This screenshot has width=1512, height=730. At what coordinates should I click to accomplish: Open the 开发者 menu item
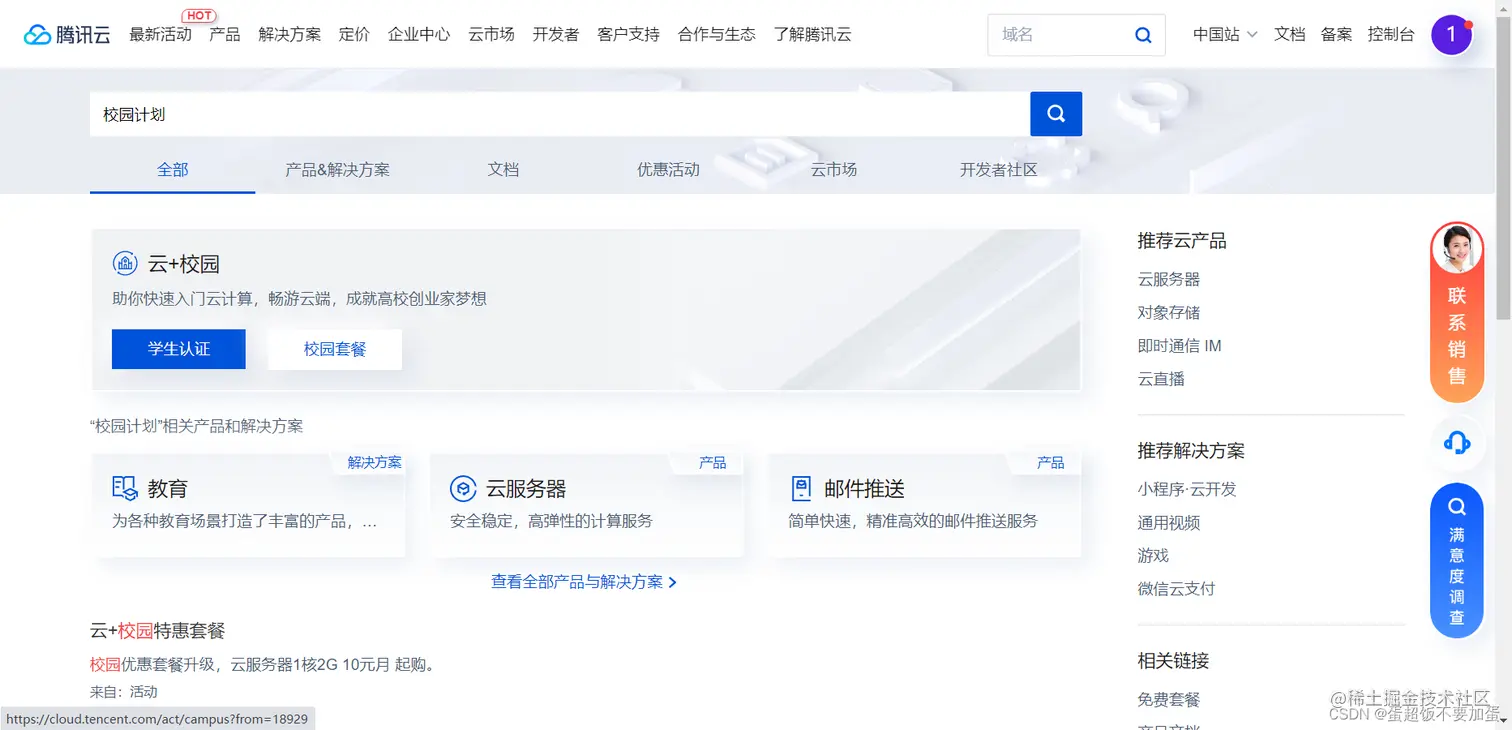click(x=556, y=34)
